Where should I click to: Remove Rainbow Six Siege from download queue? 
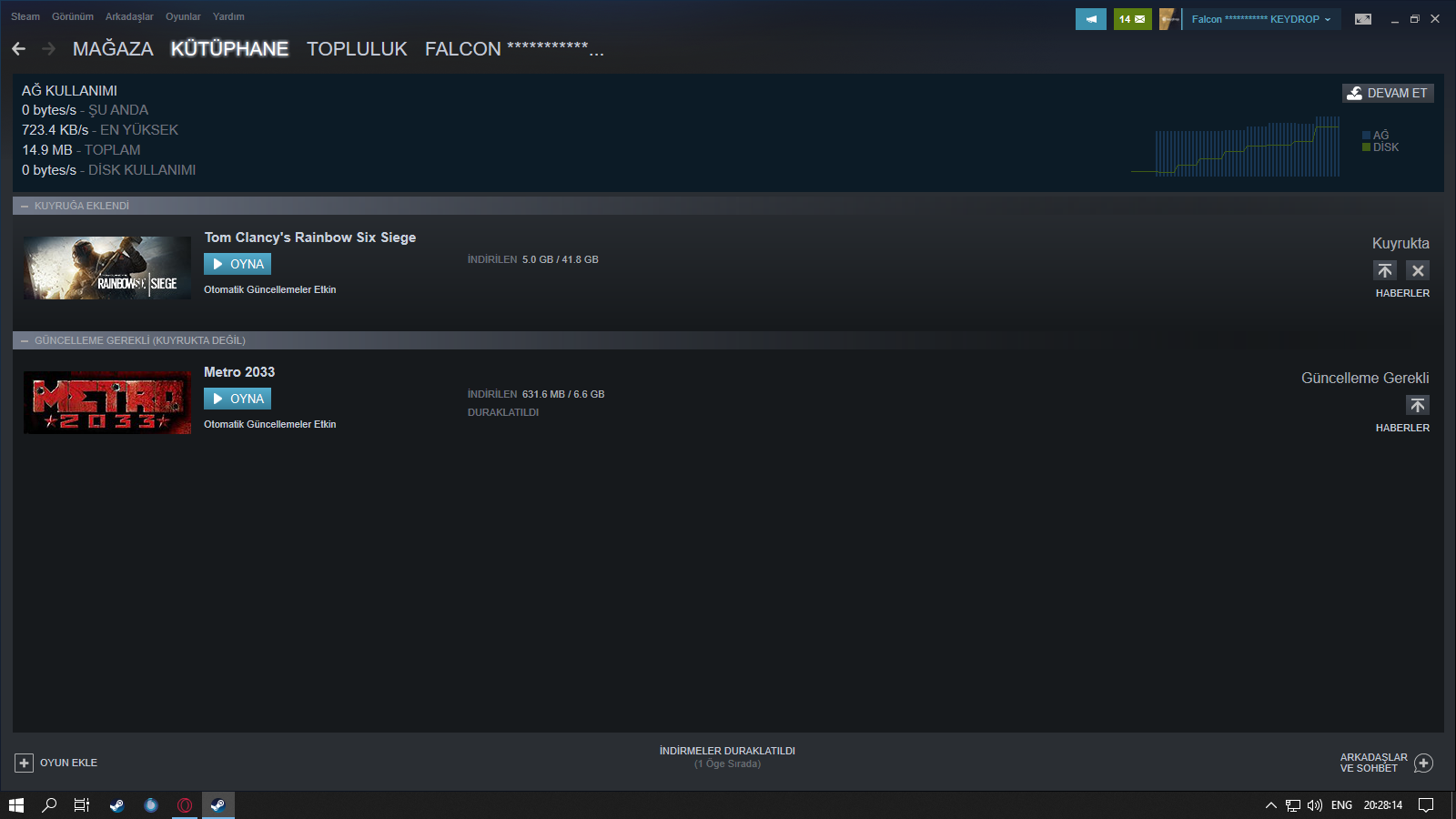point(1418,270)
